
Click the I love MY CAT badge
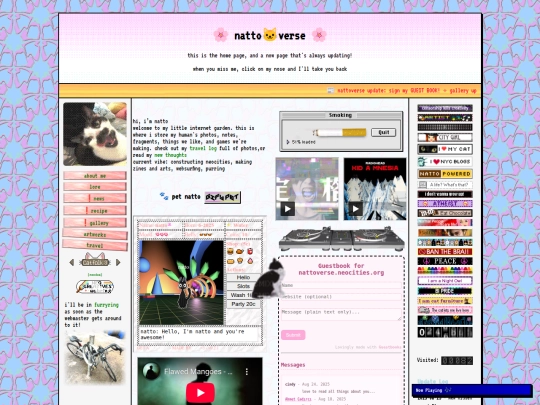coord(445,149)
